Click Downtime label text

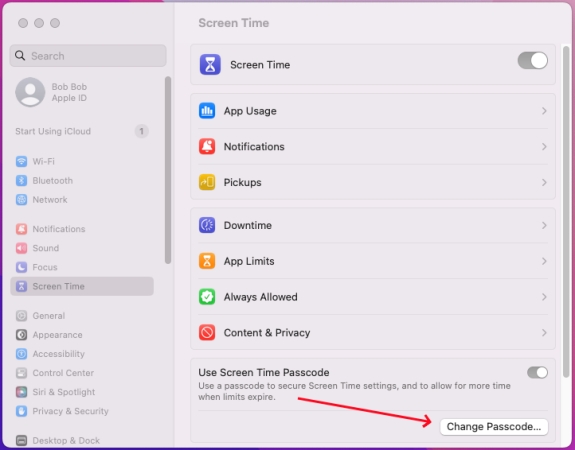(248, 225)
